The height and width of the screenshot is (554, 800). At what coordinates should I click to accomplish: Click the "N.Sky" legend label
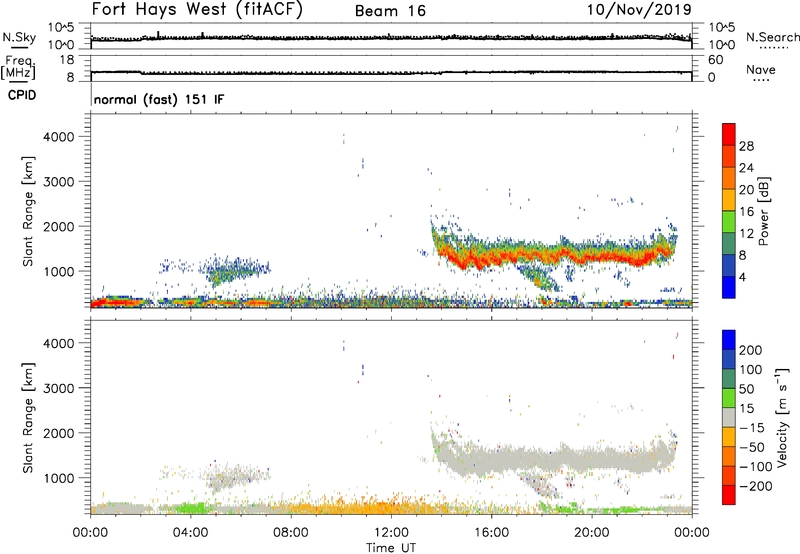click(19, 37)
